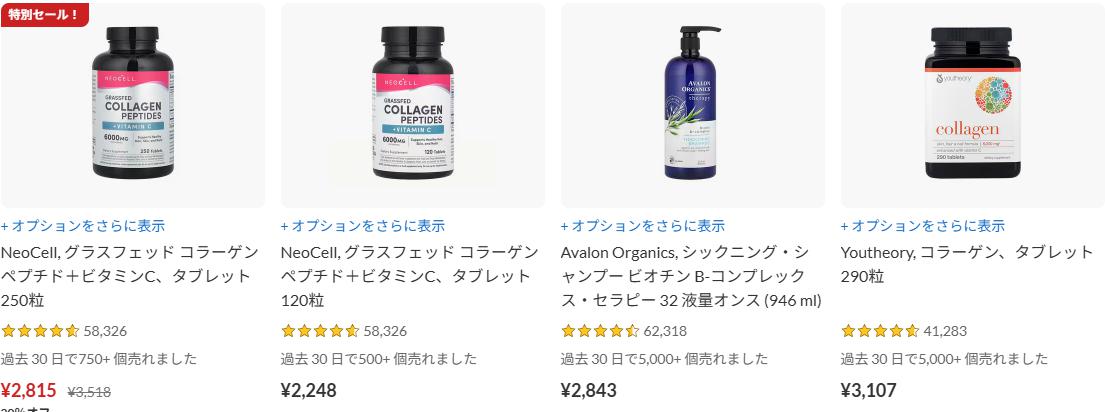Expand more options for NeoCell 250粒
Image resolution: width=1105 pixels, height=412 pixels.
tap(83, 226)
